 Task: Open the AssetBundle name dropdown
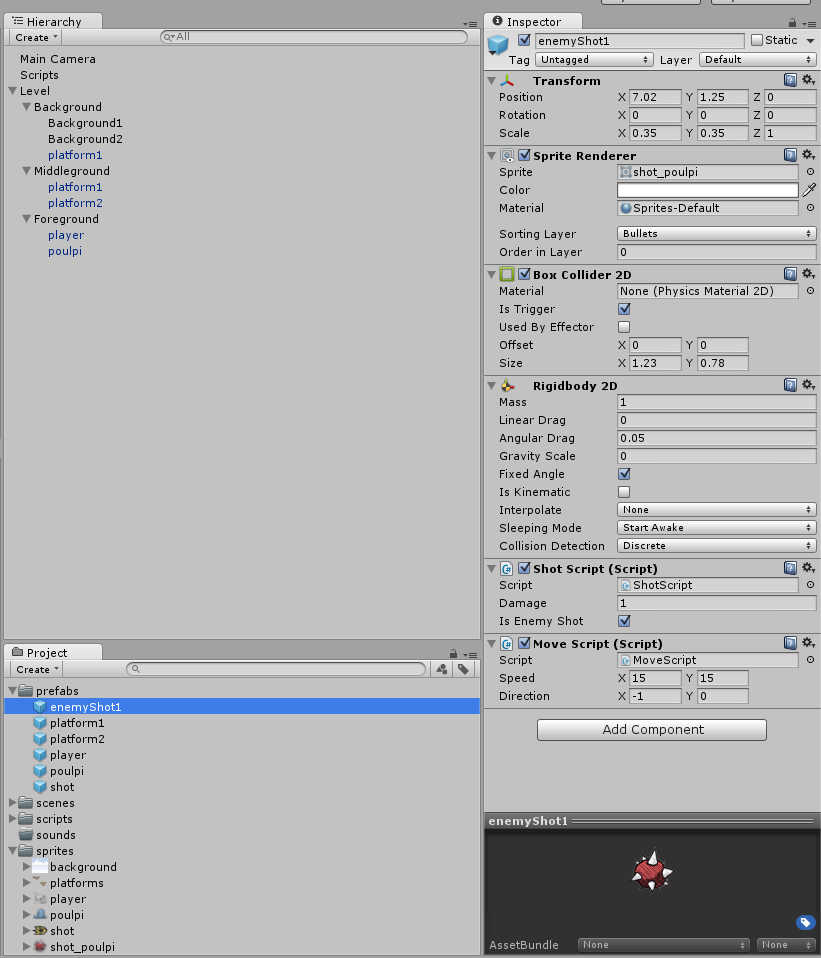(x=663, y=945)
